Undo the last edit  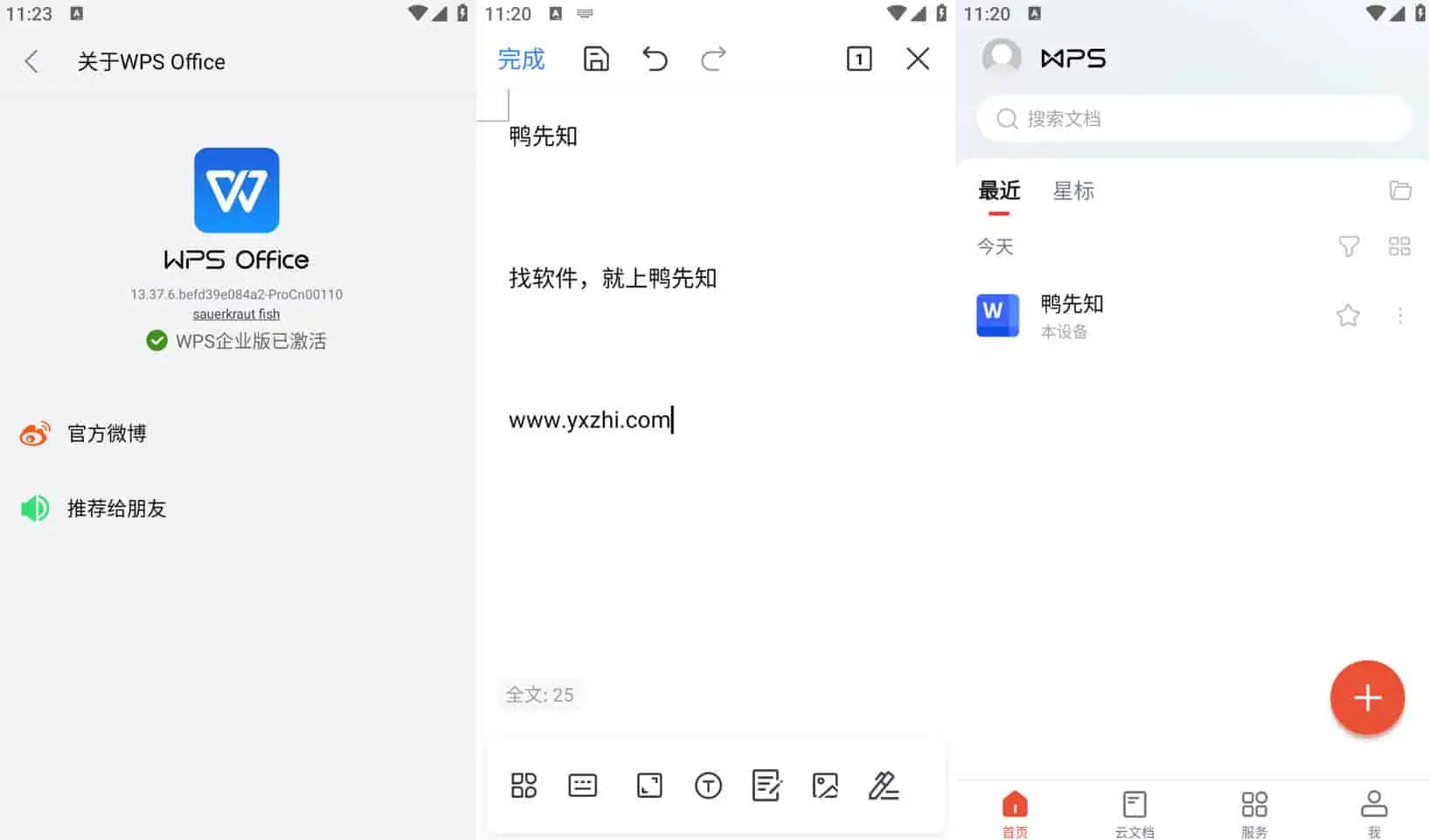(655, 59)
